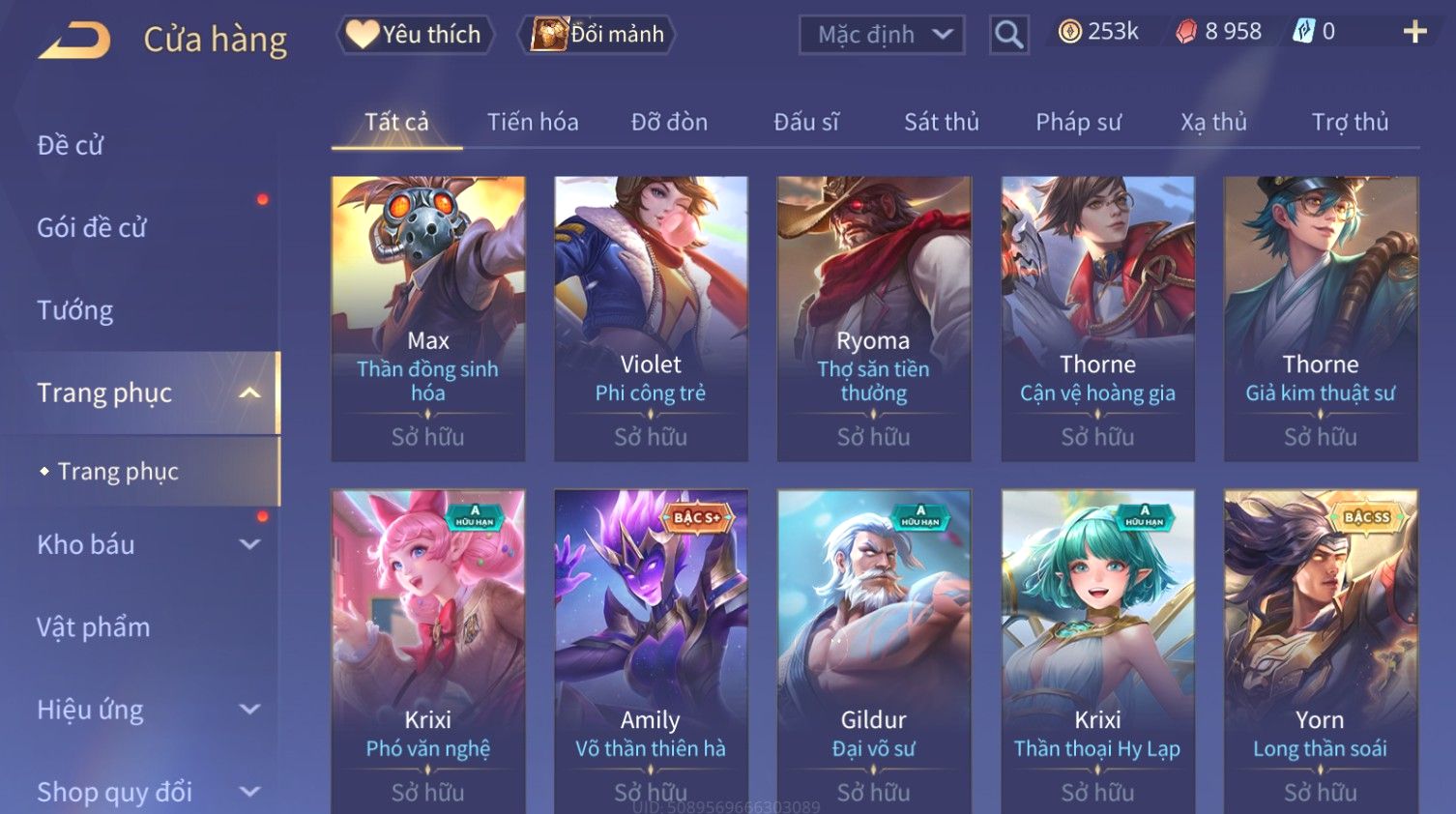
Task: Open the Đổi mảnh fragment exchange
Action: click(x=597, y=35)
